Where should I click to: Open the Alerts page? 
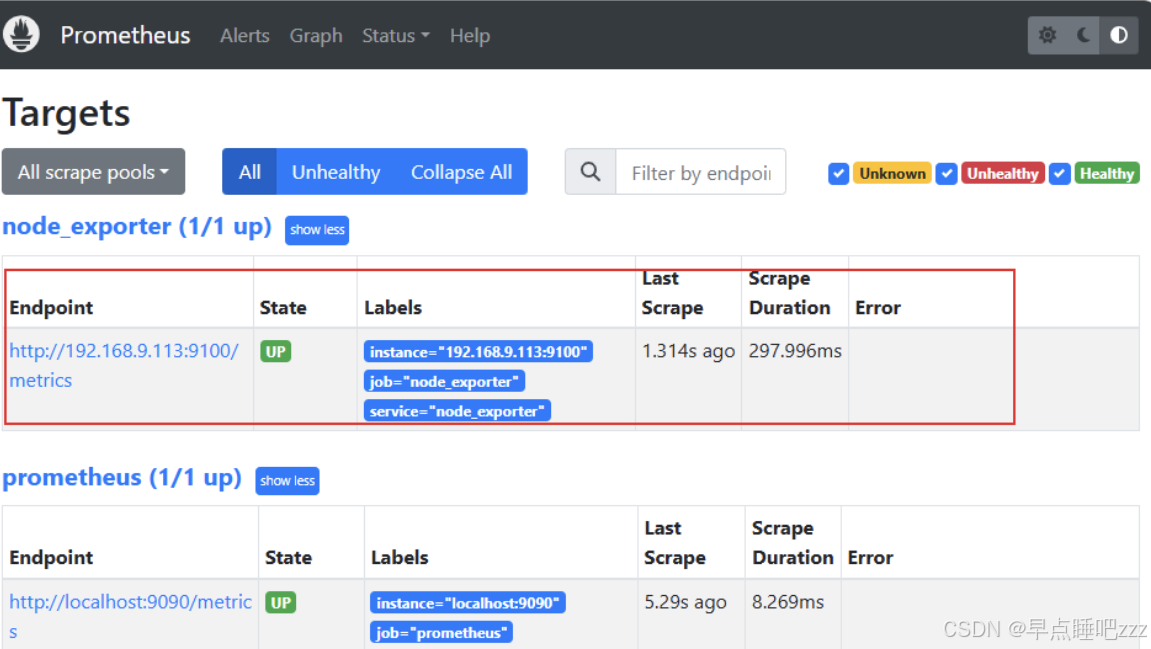[244, 35]
